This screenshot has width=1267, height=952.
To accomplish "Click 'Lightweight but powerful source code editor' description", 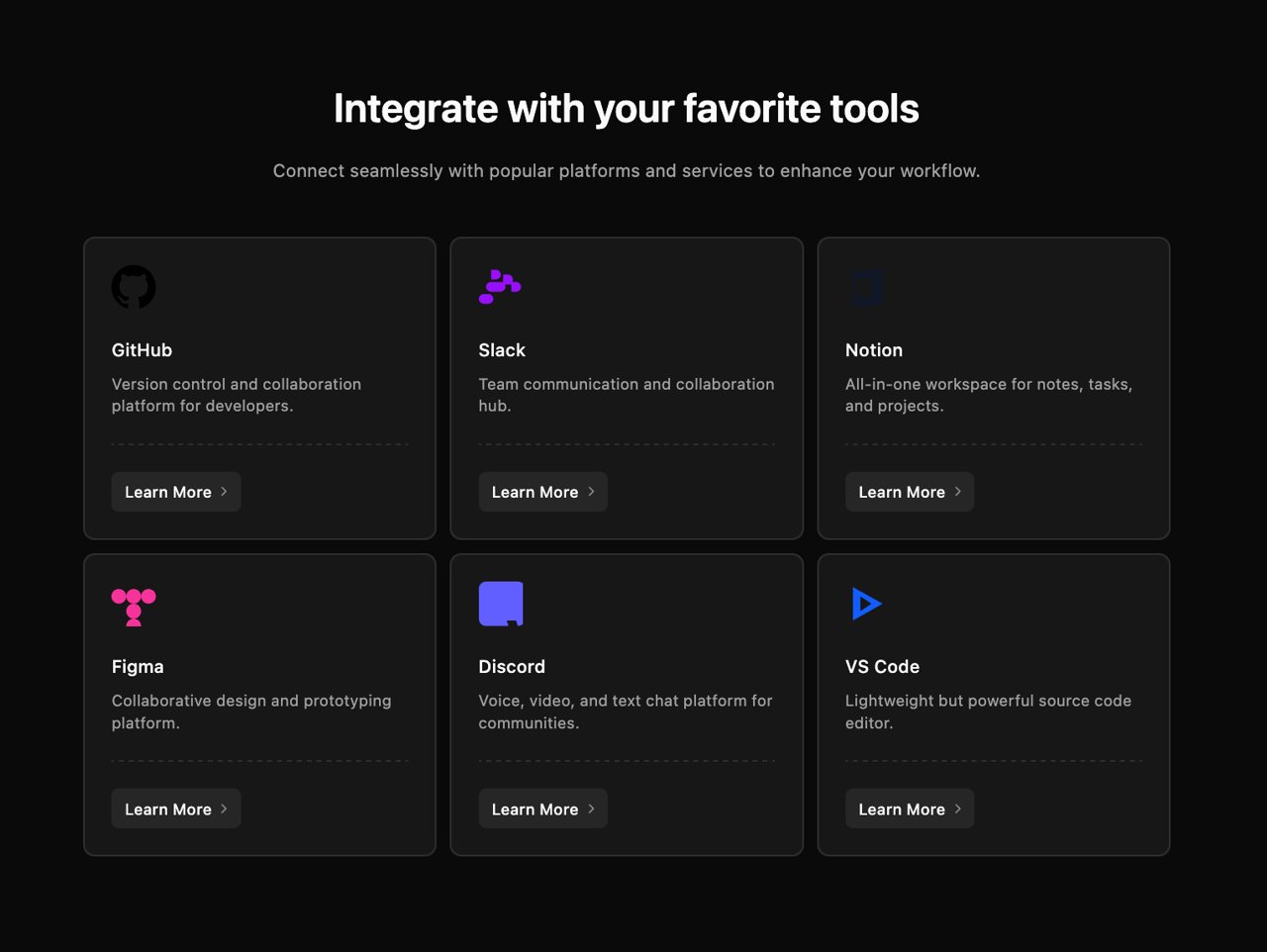I will (x=988, y=712).
